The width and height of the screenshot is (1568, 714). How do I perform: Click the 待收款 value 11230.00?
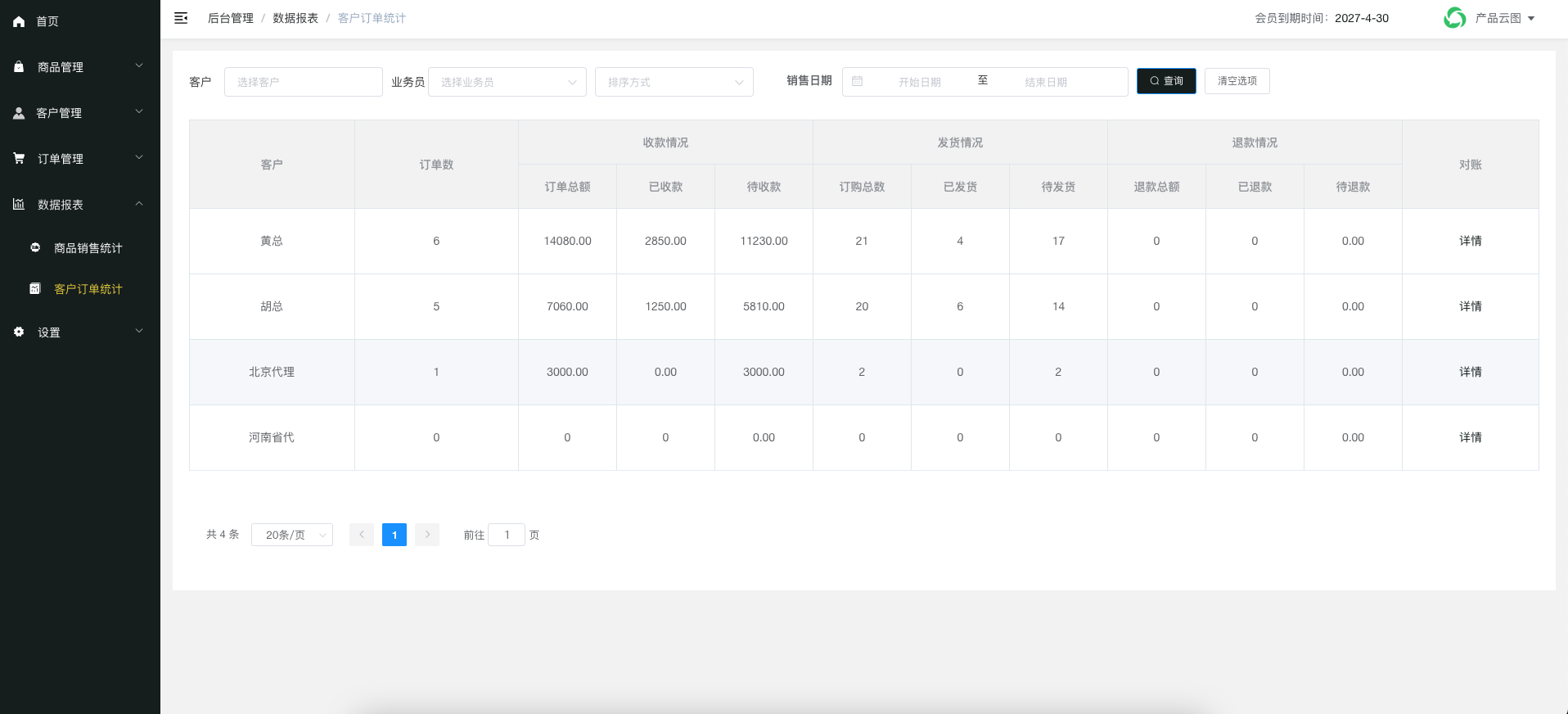click(x=764, y=241)
